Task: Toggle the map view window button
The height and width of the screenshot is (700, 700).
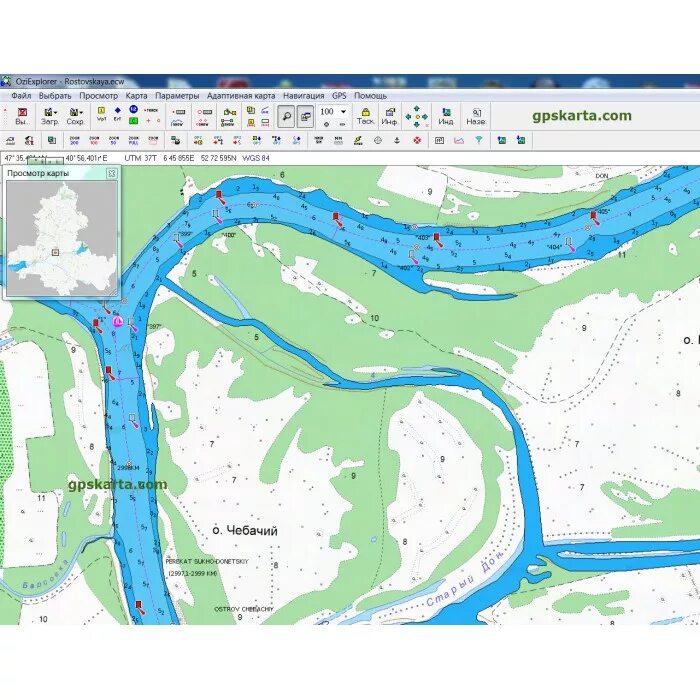Action: pyautogui.click(x=305, y=117)
